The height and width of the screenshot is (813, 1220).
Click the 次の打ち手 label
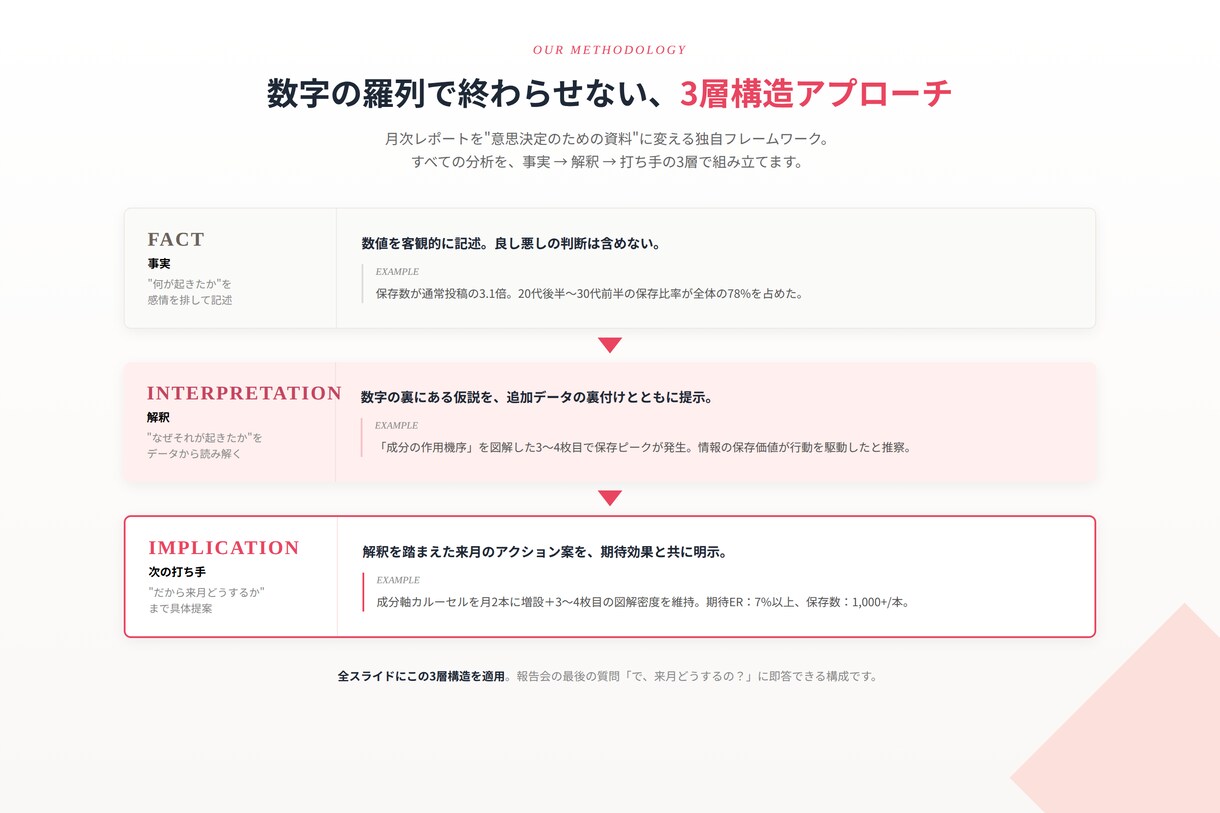[x=177, y=573]
